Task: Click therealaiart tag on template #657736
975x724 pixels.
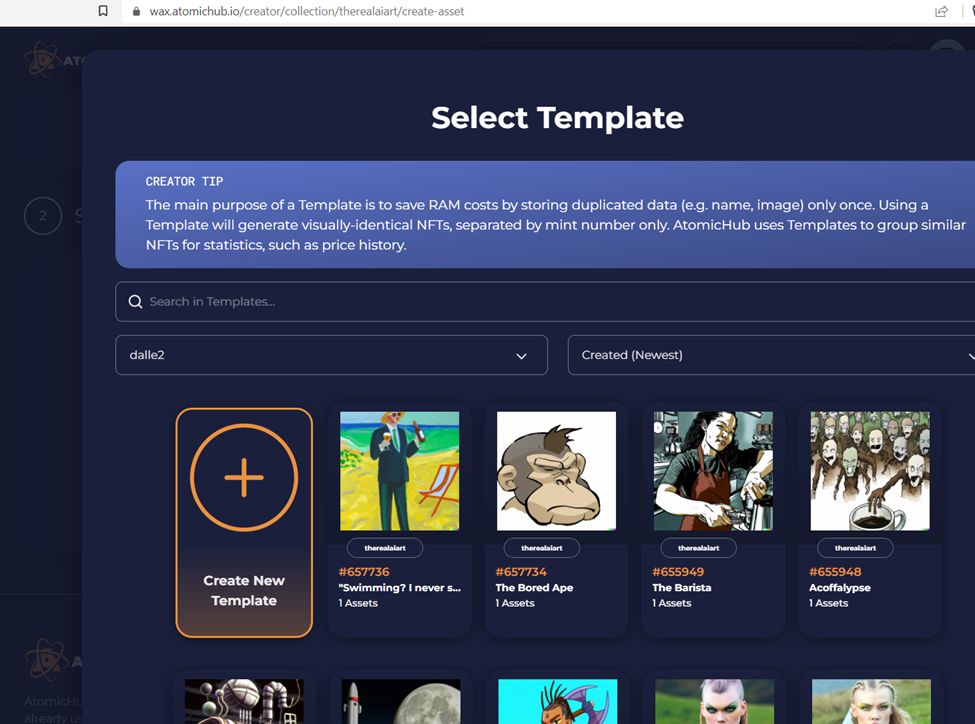Action: [385, 548]
